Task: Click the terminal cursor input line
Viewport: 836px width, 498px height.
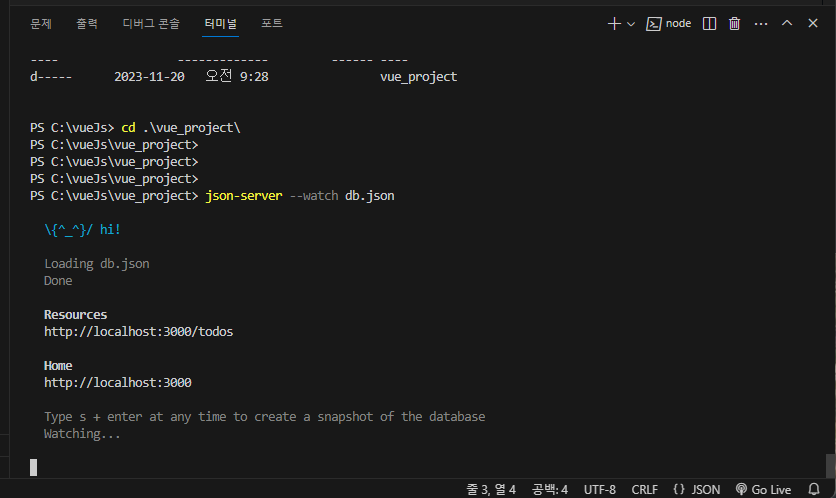Action: [x=34, y=467]
